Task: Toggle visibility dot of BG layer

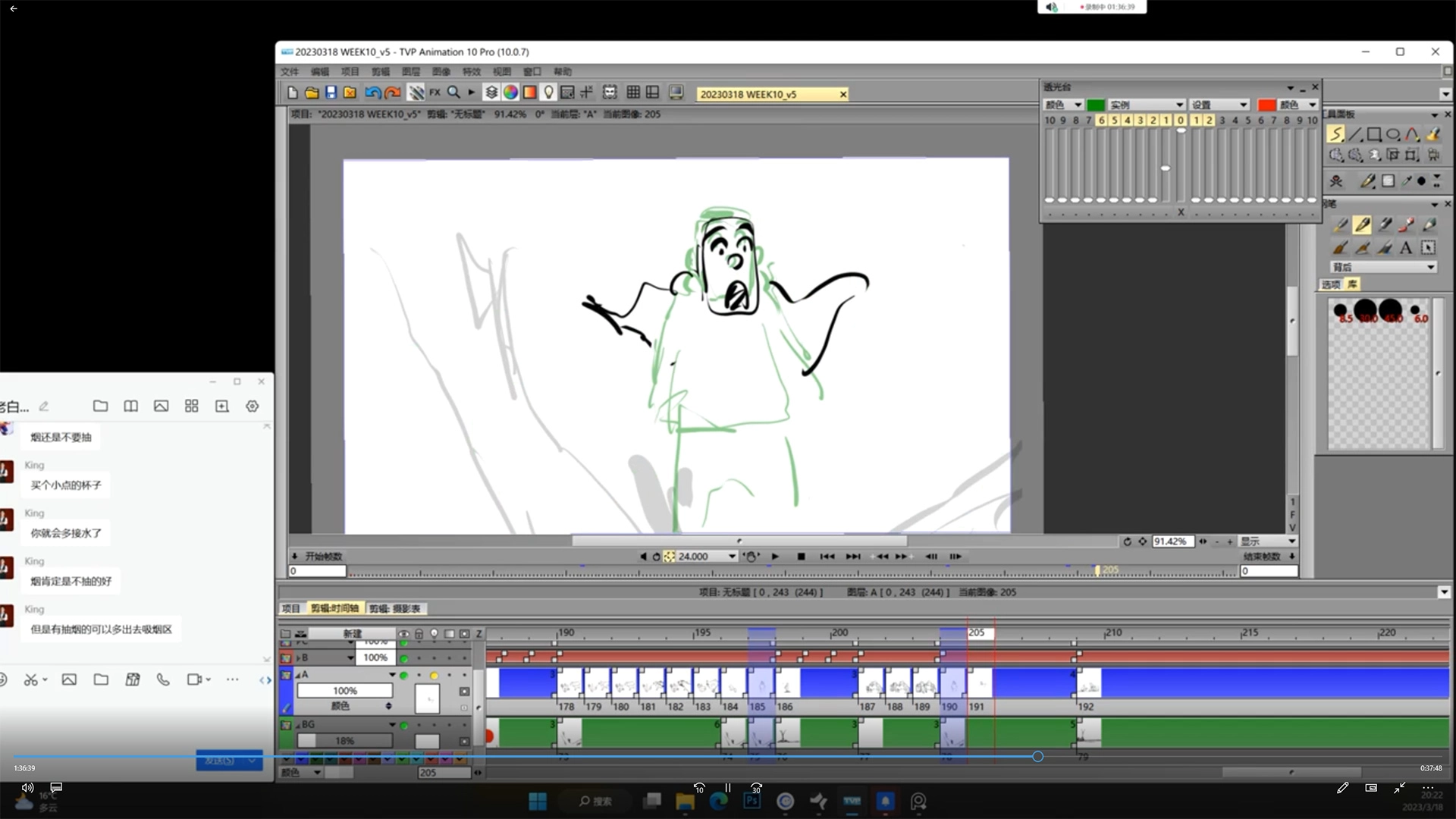Action: [x=404, y=725]
